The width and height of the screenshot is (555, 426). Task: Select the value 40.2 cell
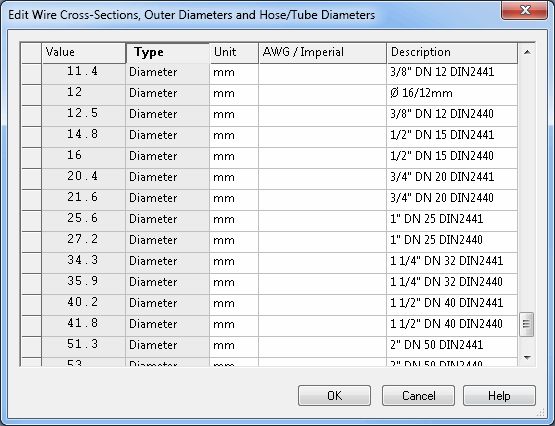[x=84, y=305]
